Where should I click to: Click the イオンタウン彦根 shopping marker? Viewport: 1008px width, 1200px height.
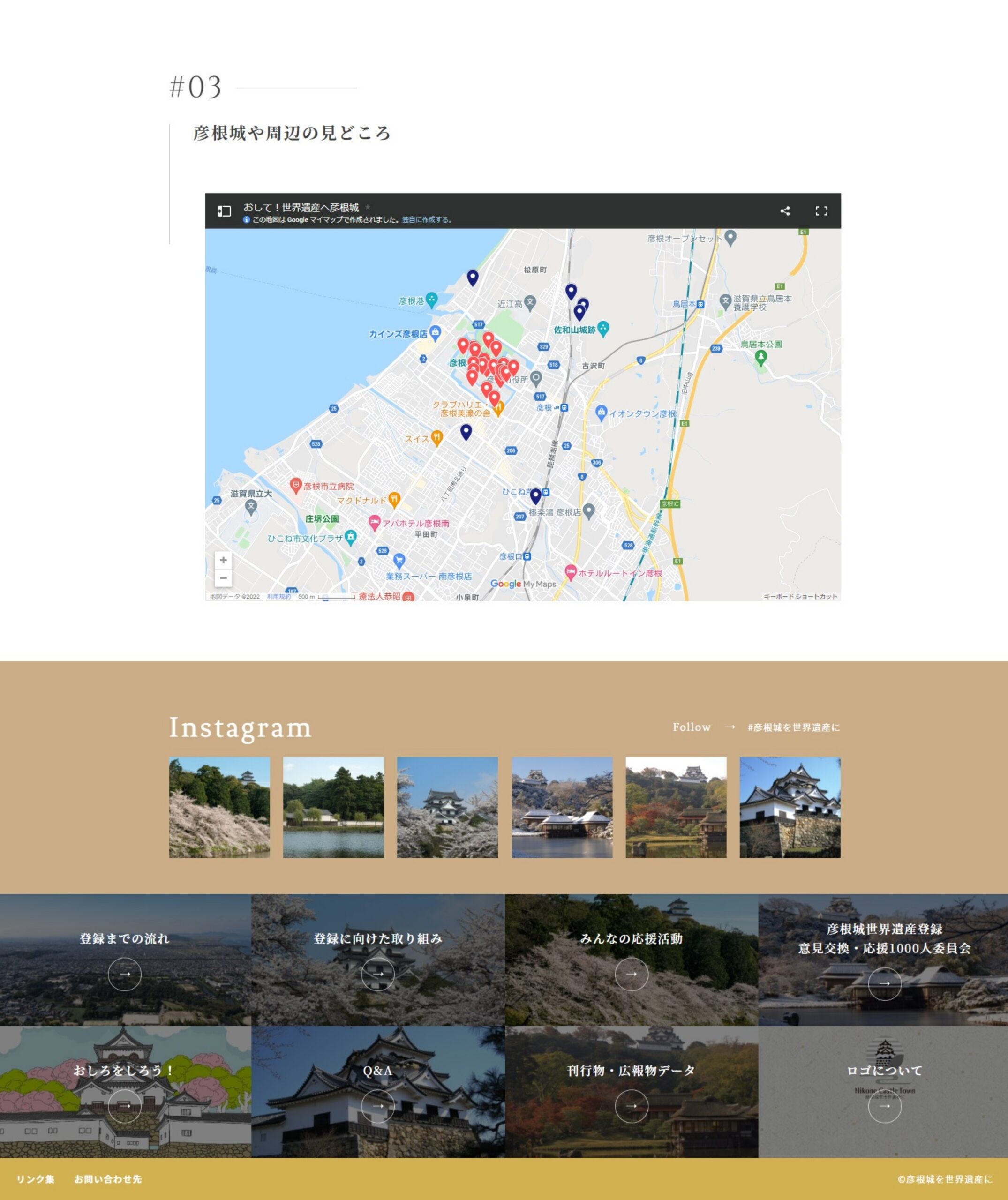pyautogui.click(x=601, y=412)
